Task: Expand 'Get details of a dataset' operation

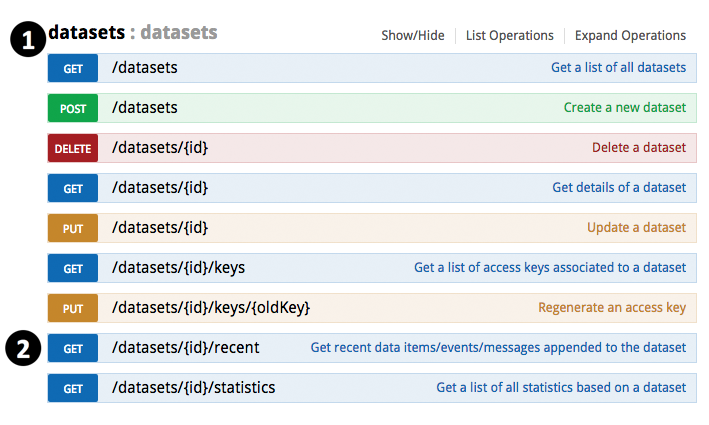Action: (x=619, y=188)
